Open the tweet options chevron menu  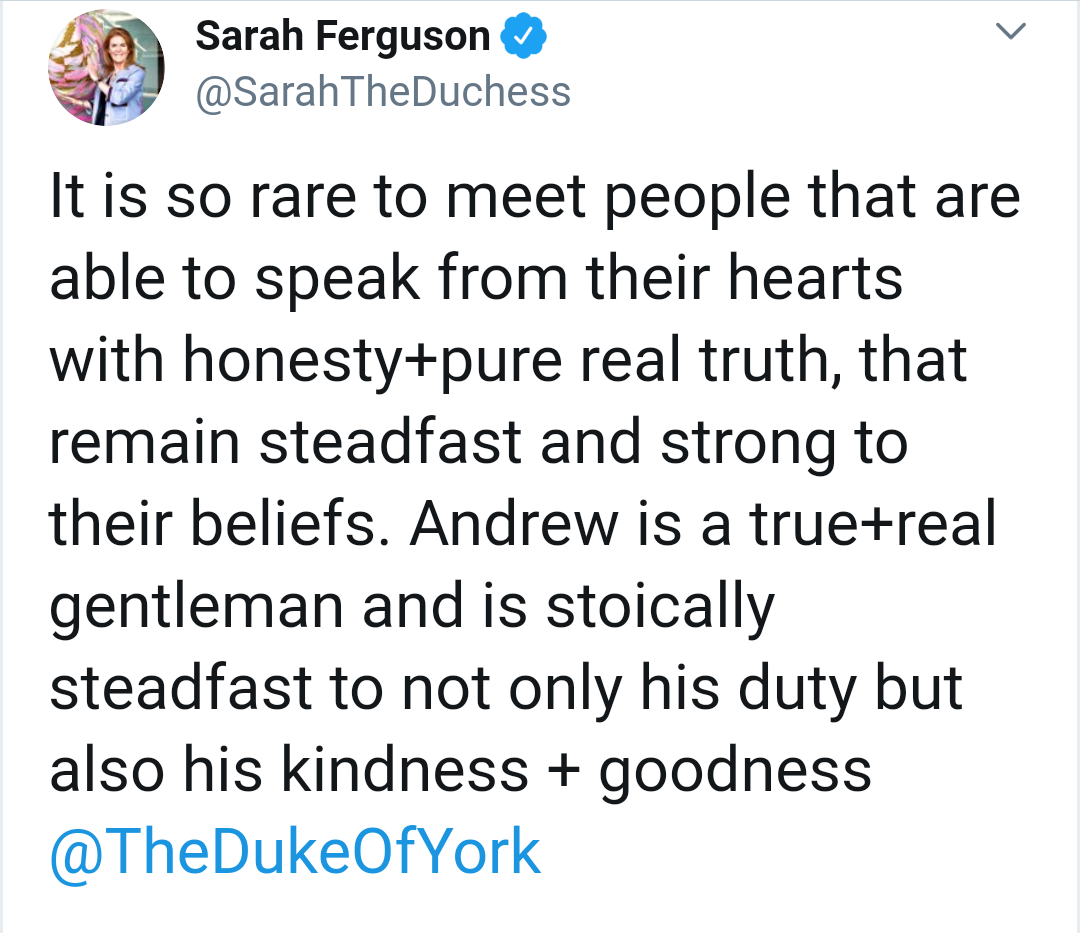tap(1013, 33)
